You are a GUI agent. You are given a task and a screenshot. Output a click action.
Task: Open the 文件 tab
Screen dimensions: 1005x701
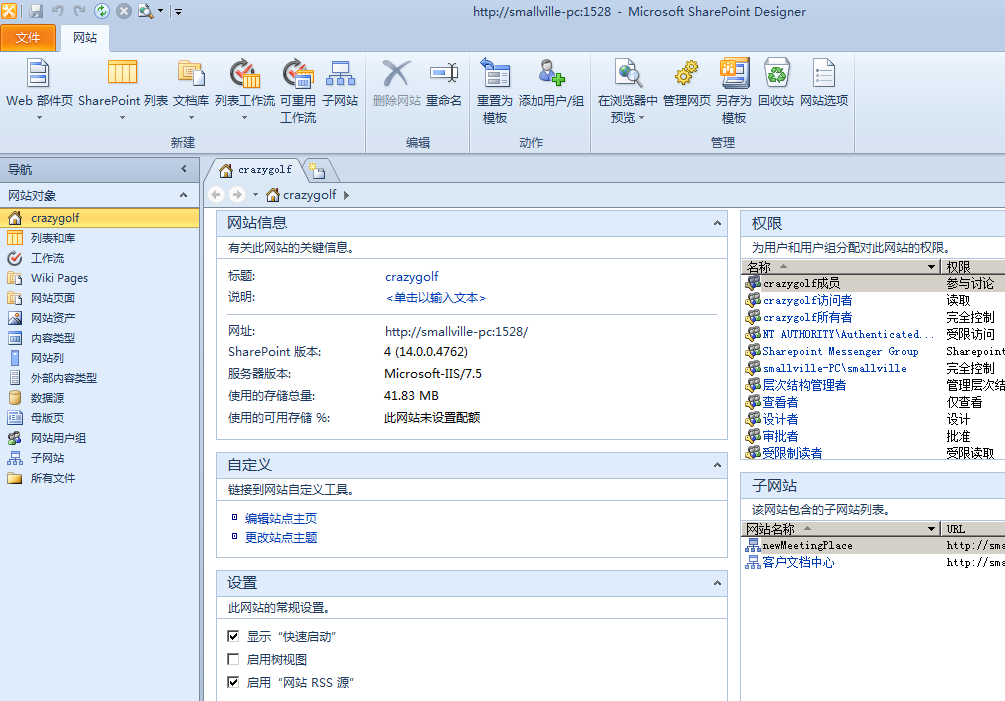(x=28, y=38)
